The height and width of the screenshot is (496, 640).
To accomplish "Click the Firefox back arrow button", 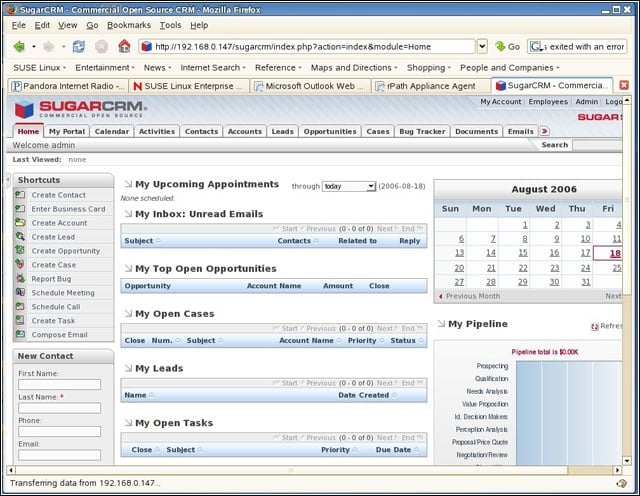I will [19, 47].
